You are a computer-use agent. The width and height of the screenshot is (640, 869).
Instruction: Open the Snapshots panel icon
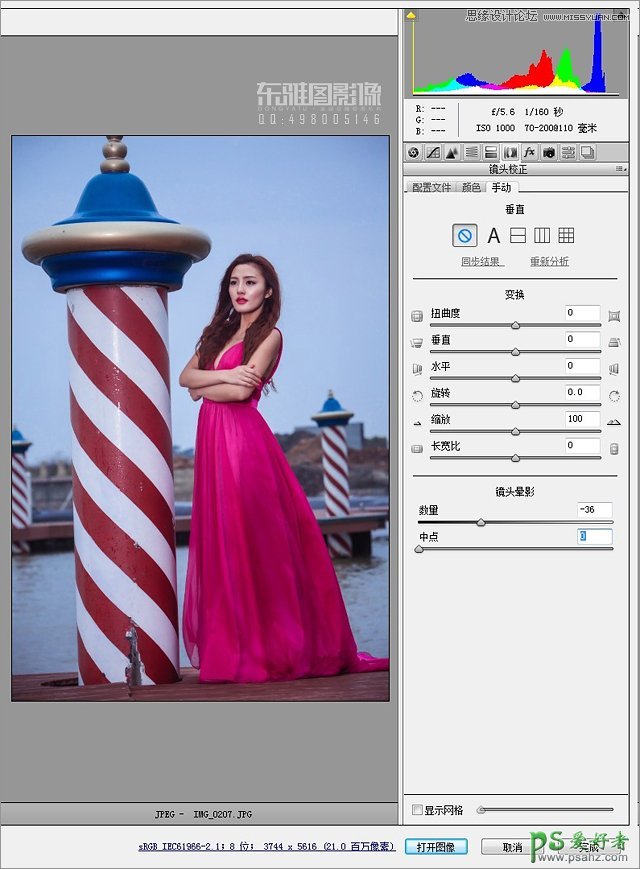tap(587, 153)
